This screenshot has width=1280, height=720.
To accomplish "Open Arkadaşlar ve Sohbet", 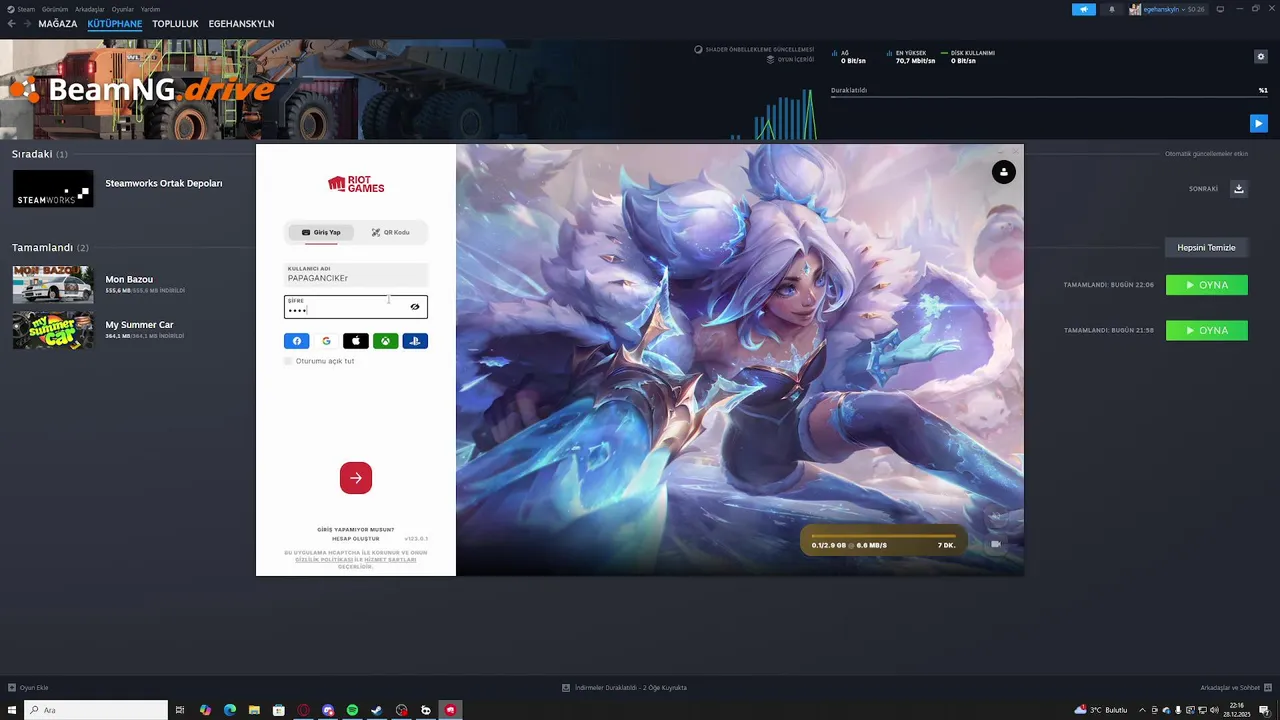I will pos(1236,688).
